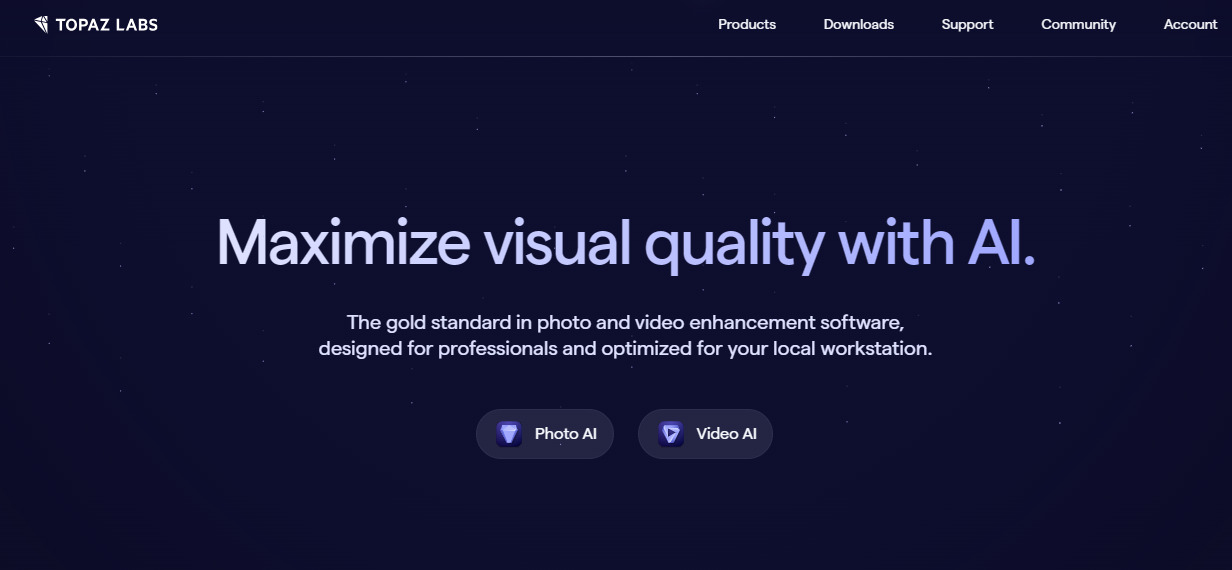Image resolution: width=1232 pixels, height=570 pixels.
Task: Click the 'The gold standard in photo' text line
Action: 626,323
